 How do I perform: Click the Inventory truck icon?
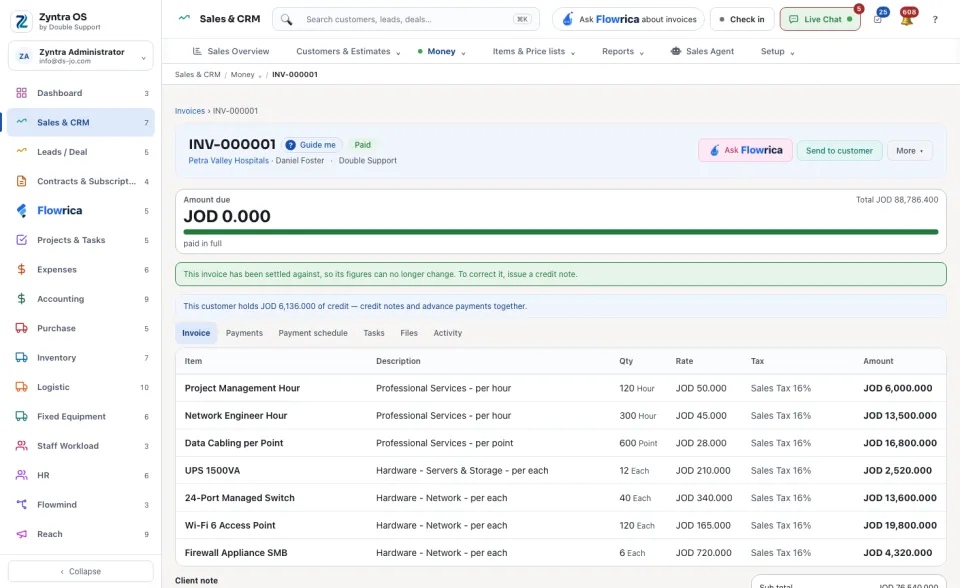(x=21, y=358)
